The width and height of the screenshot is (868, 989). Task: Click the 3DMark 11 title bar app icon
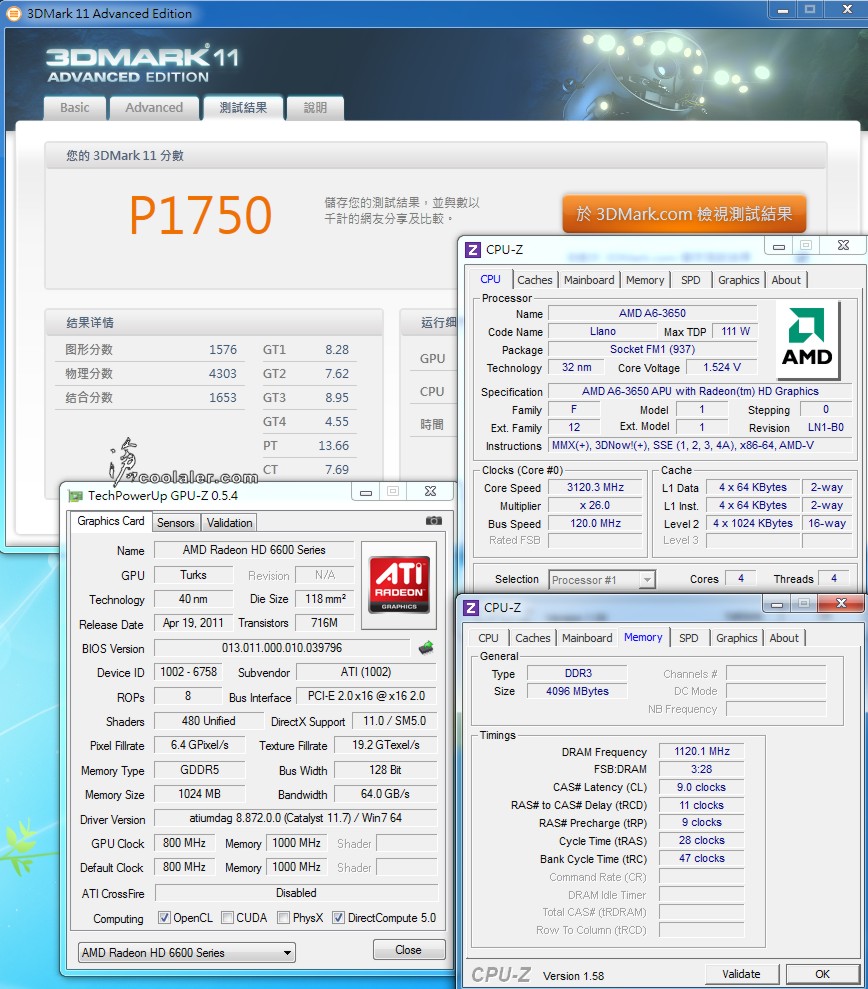coord(13,13)
